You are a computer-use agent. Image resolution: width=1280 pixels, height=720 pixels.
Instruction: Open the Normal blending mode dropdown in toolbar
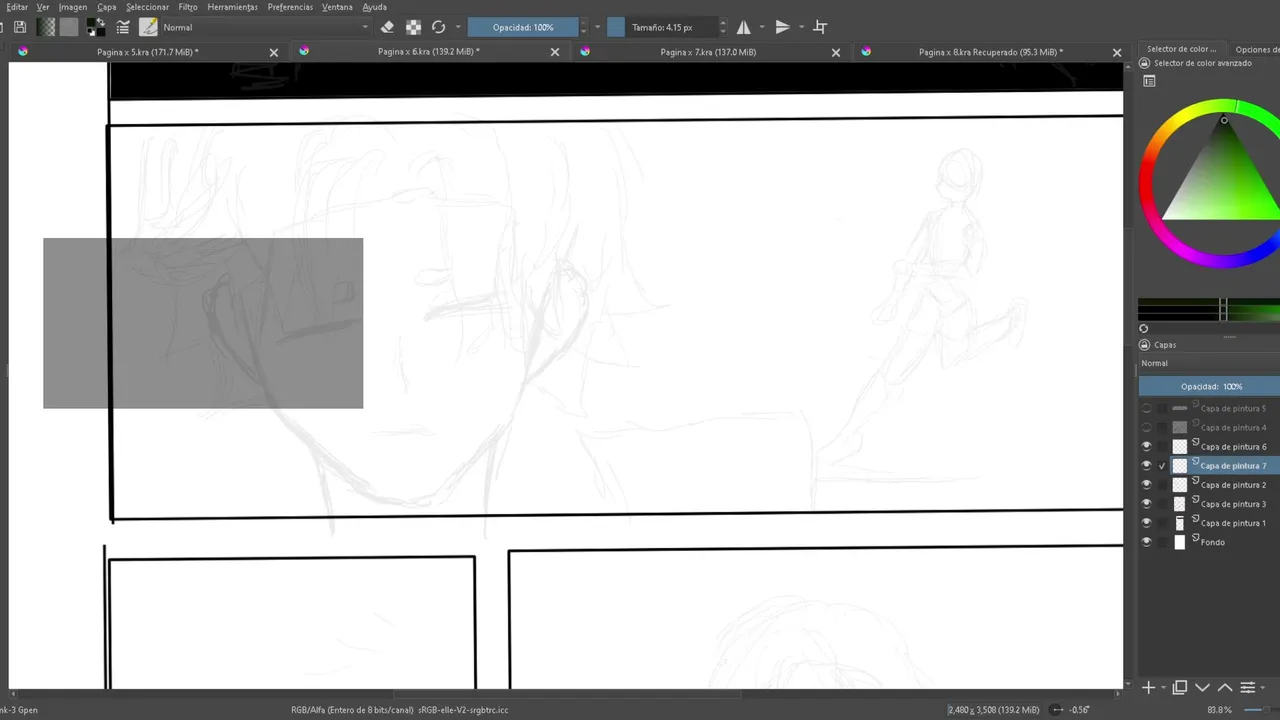[x=265, y=27]
